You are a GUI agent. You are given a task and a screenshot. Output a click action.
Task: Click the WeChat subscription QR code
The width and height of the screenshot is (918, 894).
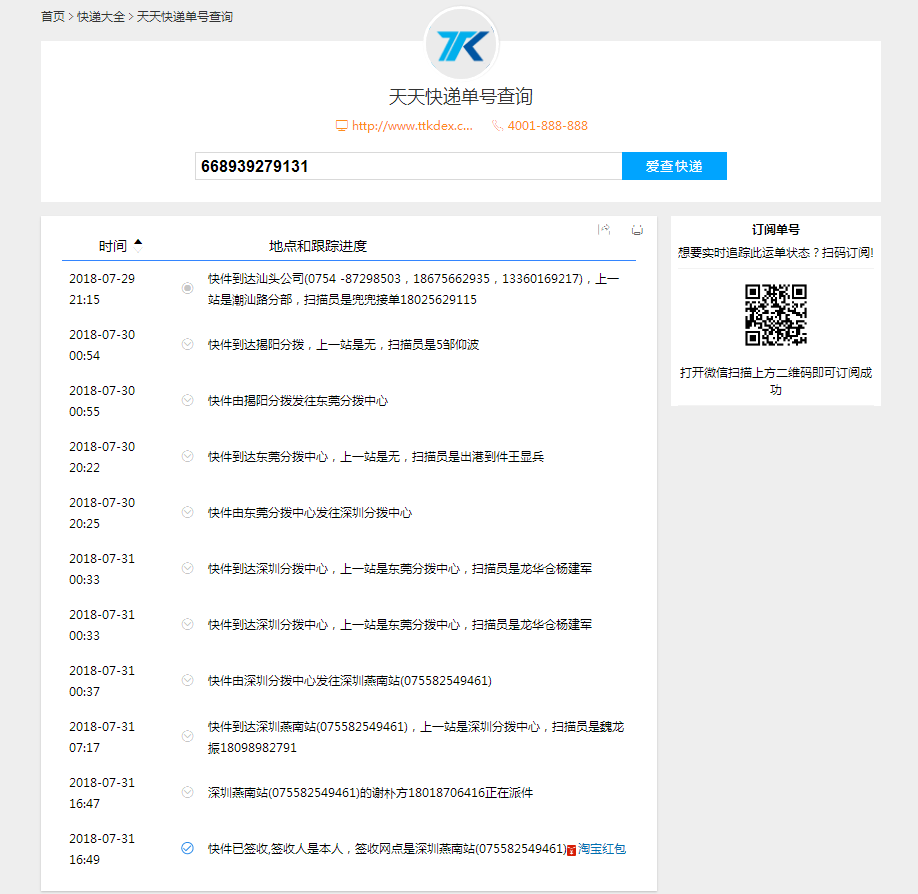776,315
